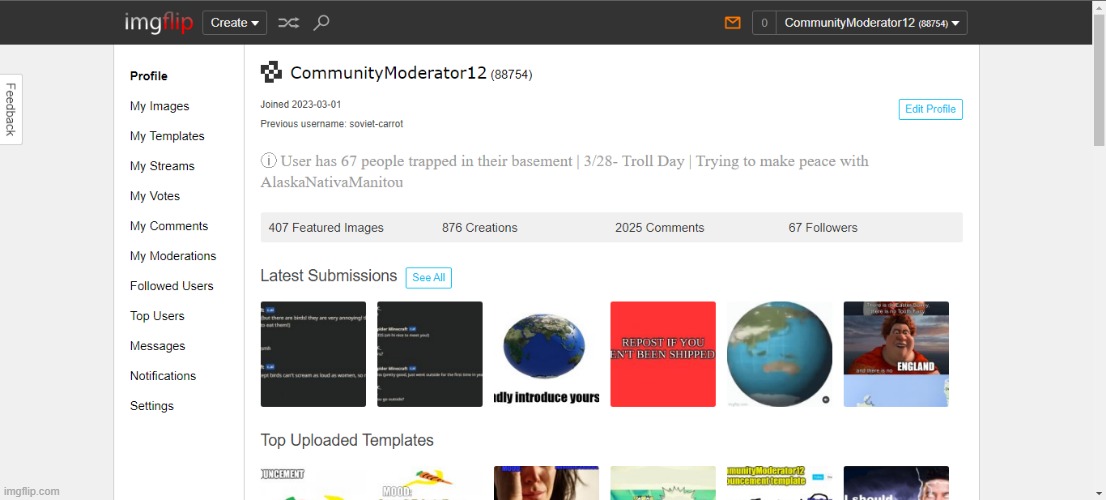Click the shuffle random meme icon
Viewport: 1106px width, 500px height.
[x=288, y=23]
